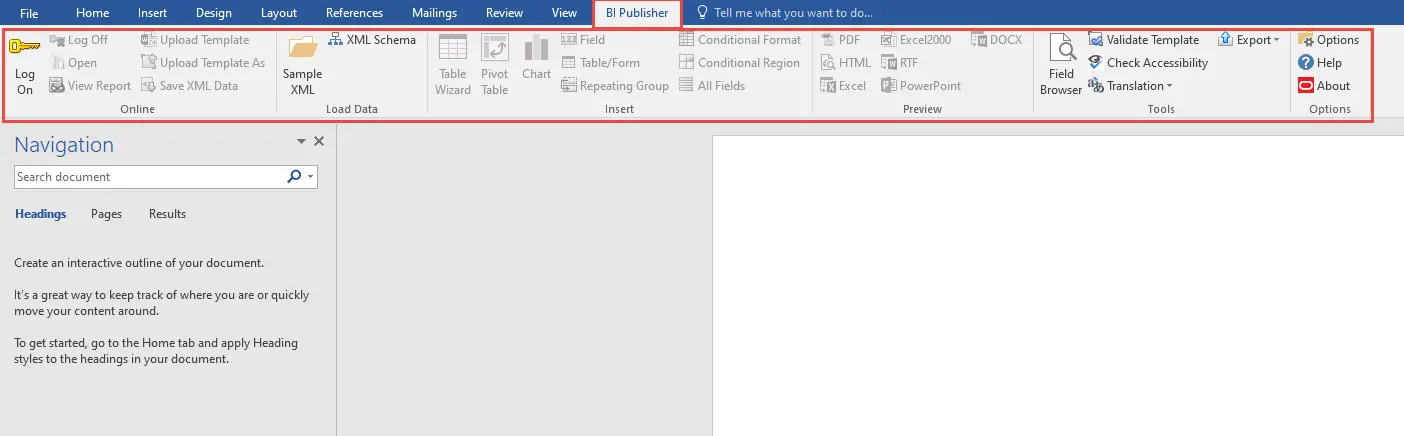Switch to the Layout tab
The image size is (1404, 436).
point(279,13)
